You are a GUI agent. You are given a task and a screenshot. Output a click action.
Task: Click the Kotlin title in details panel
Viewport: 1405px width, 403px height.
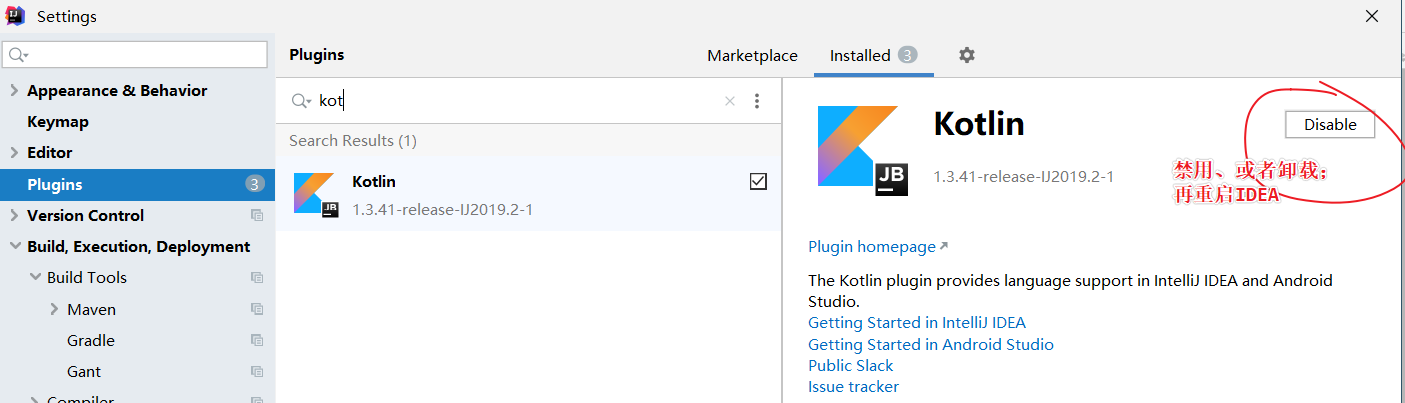point(979,124)
